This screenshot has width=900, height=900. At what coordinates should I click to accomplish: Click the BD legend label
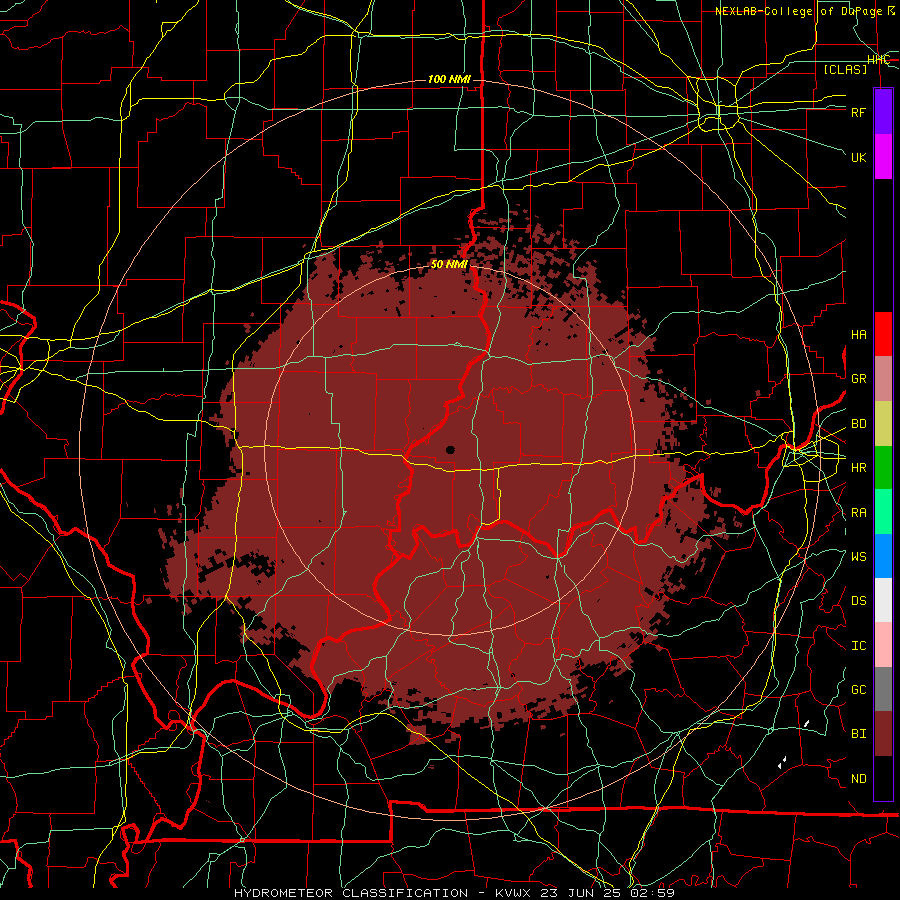(x=858, y=424)
